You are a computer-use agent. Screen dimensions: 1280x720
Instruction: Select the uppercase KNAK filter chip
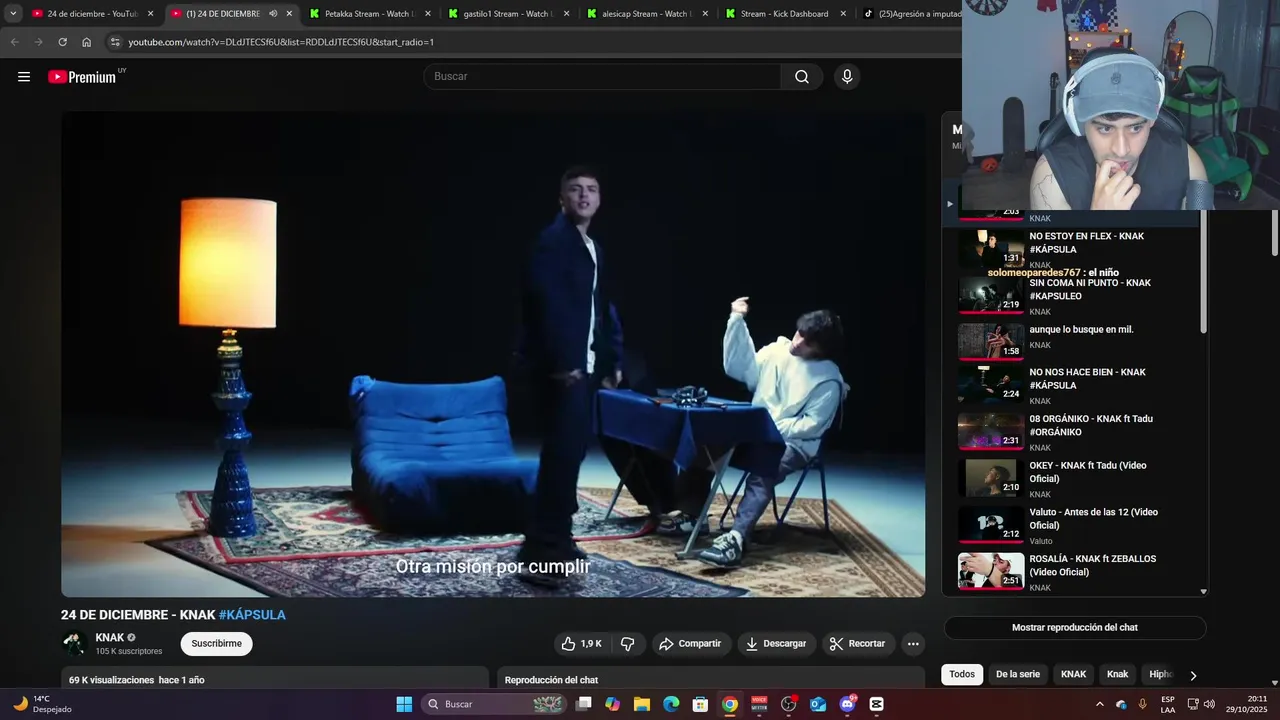(1073, 674)
